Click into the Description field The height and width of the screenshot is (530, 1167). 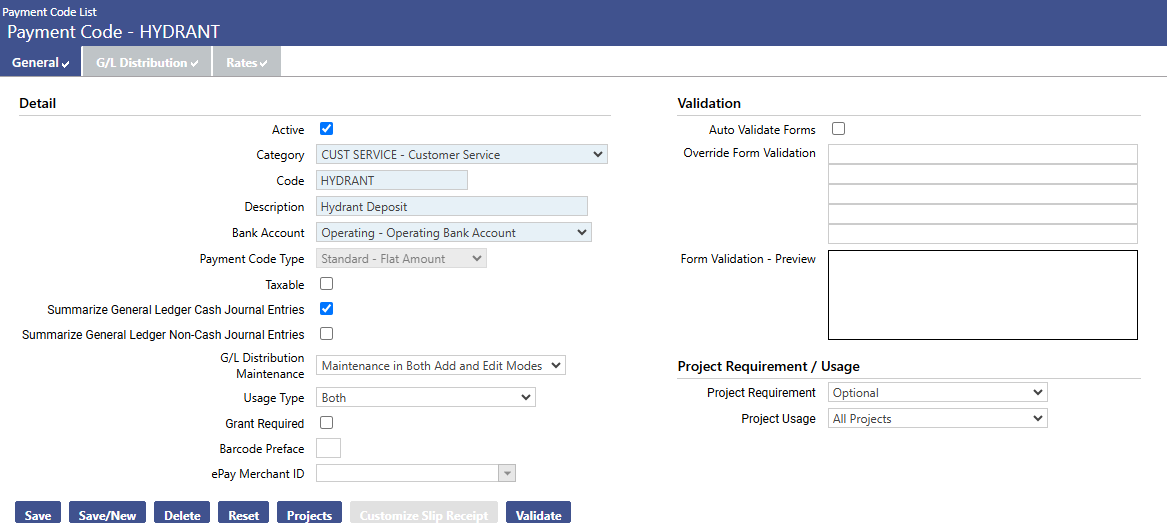tap(452, 206)
